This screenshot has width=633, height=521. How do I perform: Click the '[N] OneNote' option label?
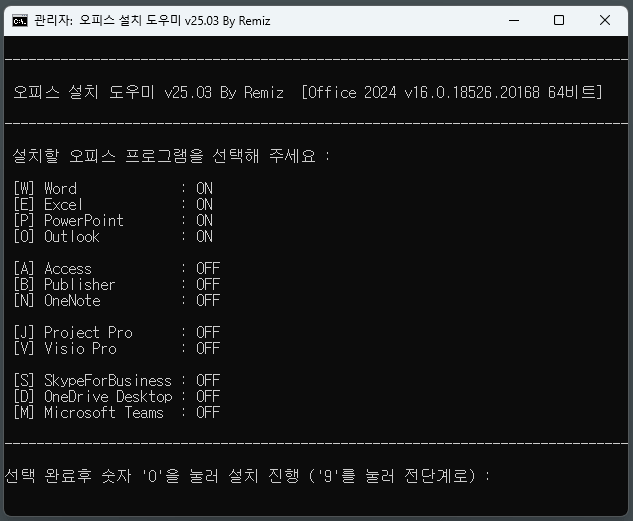tap(57, 301)
